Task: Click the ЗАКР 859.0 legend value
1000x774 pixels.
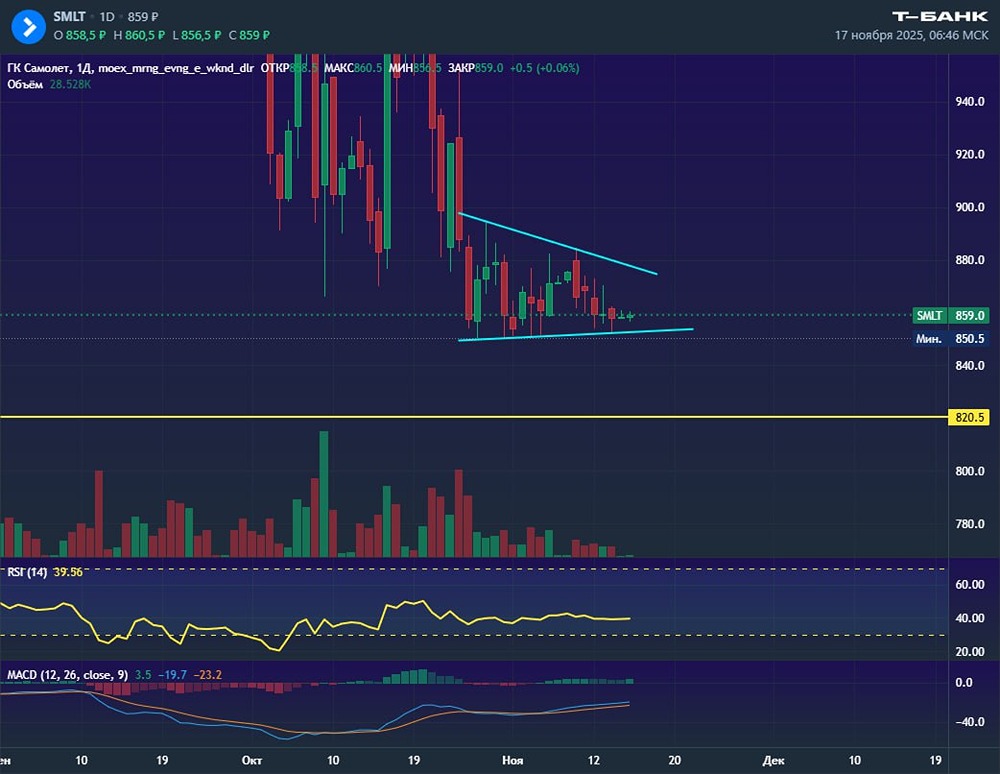Action: coord(475,68)
